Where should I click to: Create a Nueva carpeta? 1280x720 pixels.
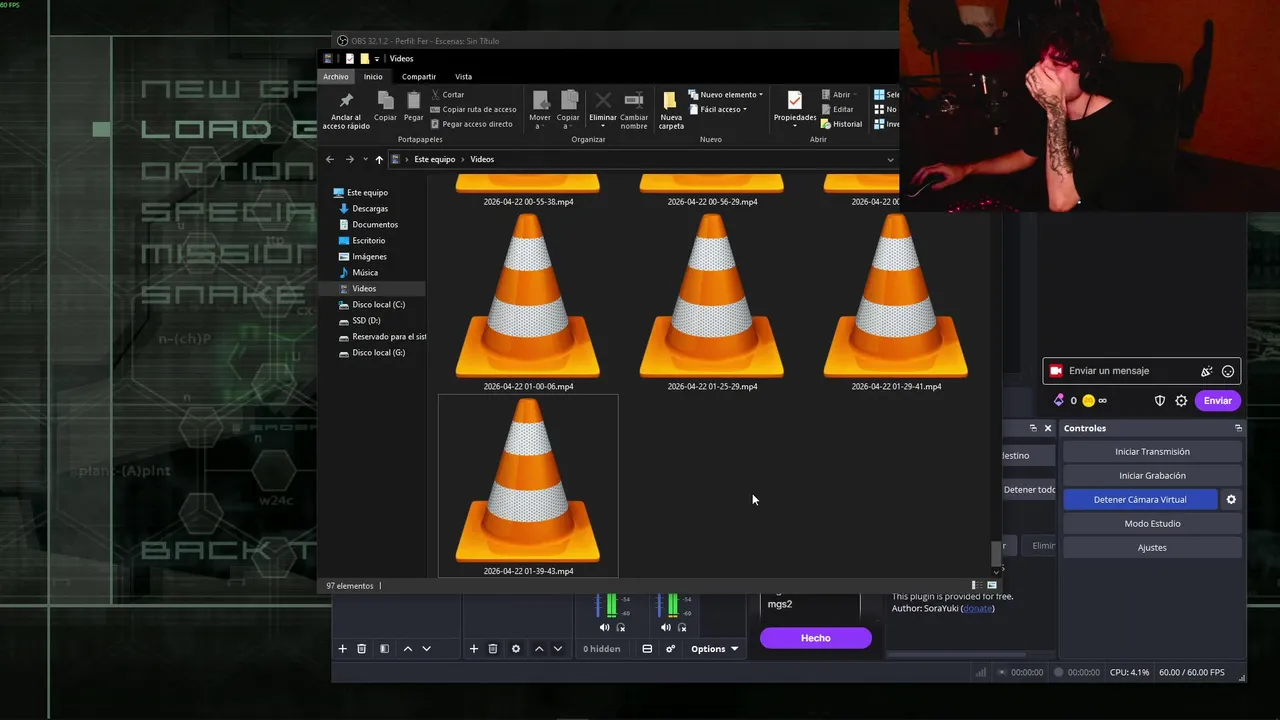[671, 110]
